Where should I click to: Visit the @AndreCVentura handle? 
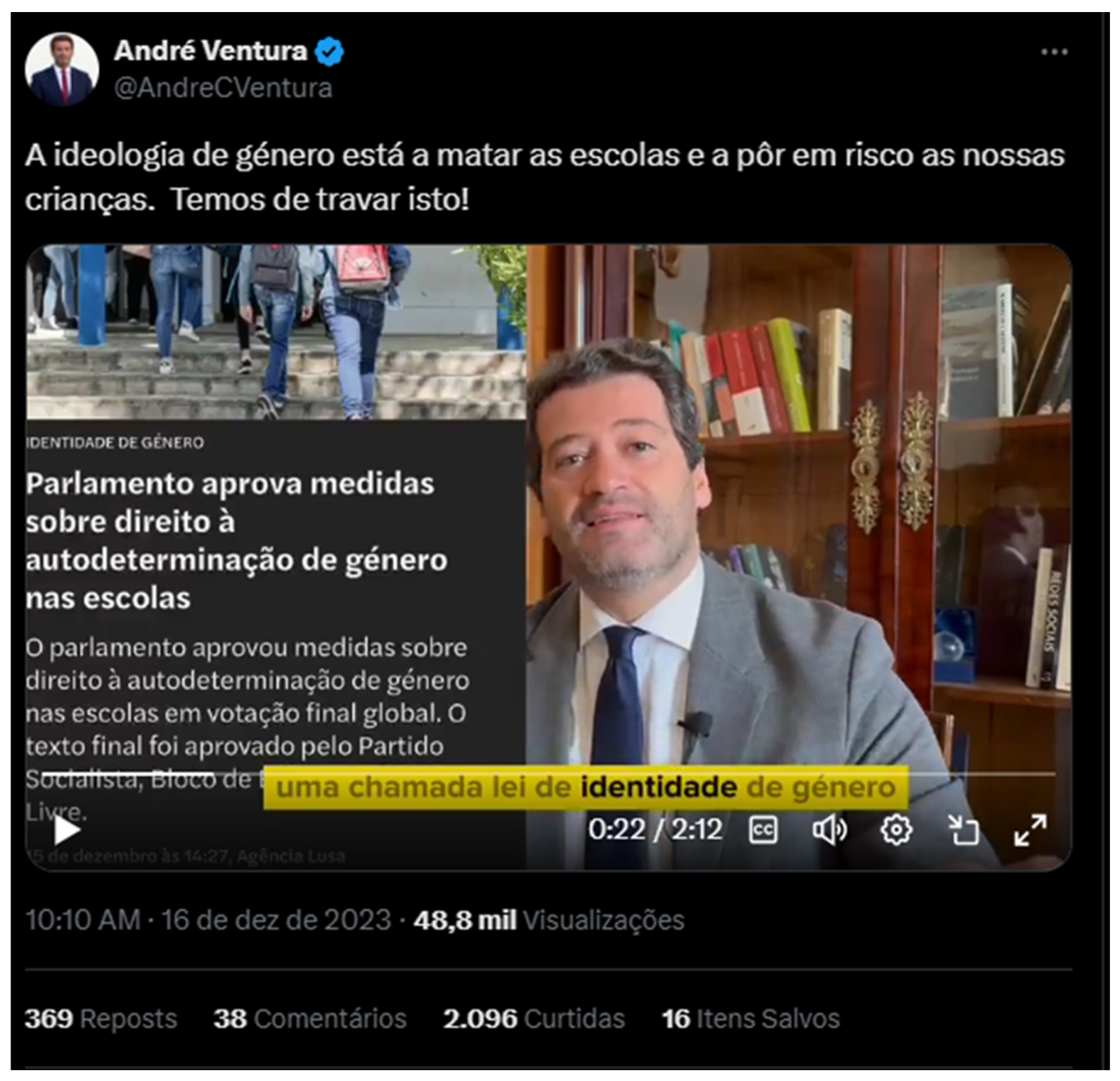pyautogui.click(x=223, y=88)
